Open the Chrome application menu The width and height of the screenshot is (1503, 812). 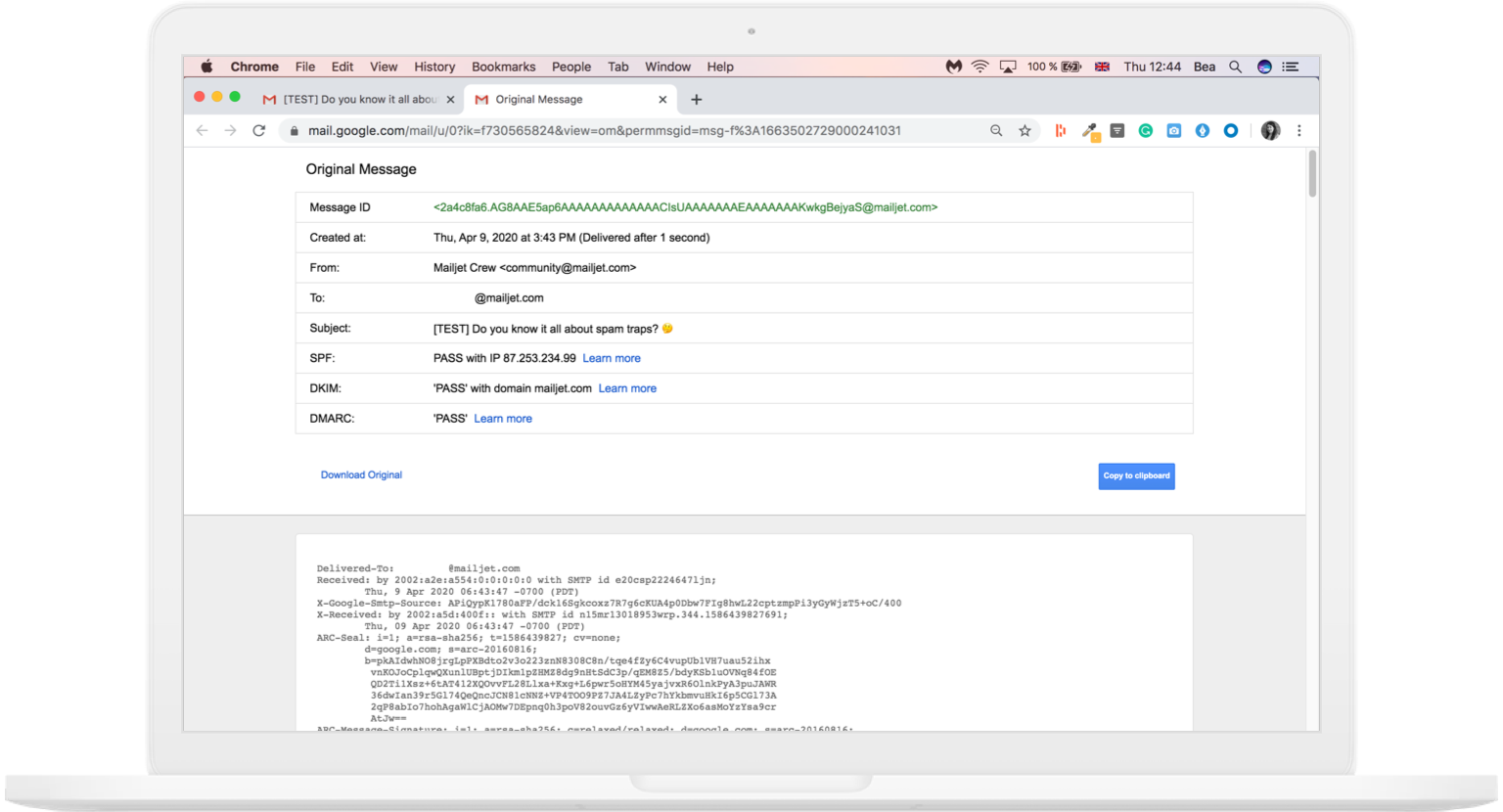254,67
